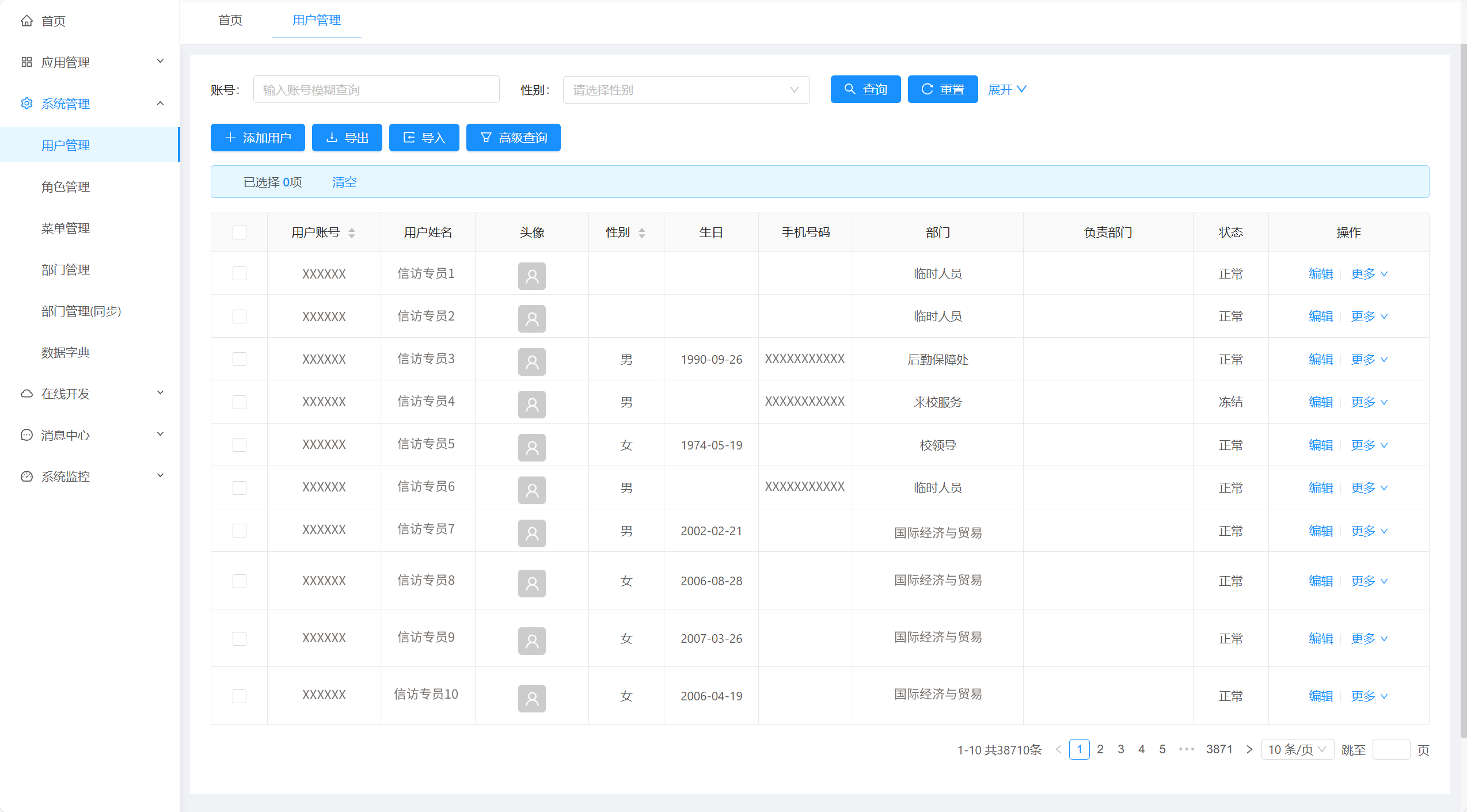Go to last page 3871
Screen dimensions: 1467x812
1219,749
